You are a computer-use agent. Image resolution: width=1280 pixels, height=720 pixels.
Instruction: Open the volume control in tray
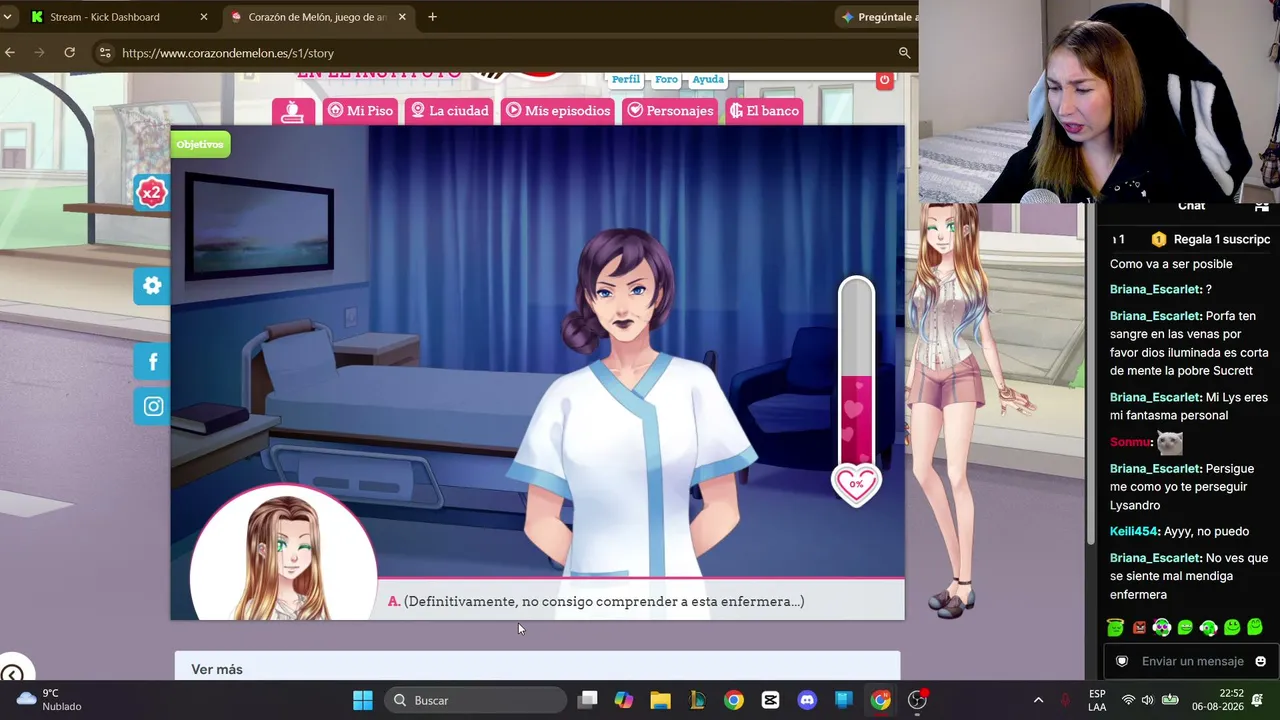point(1147,700)
